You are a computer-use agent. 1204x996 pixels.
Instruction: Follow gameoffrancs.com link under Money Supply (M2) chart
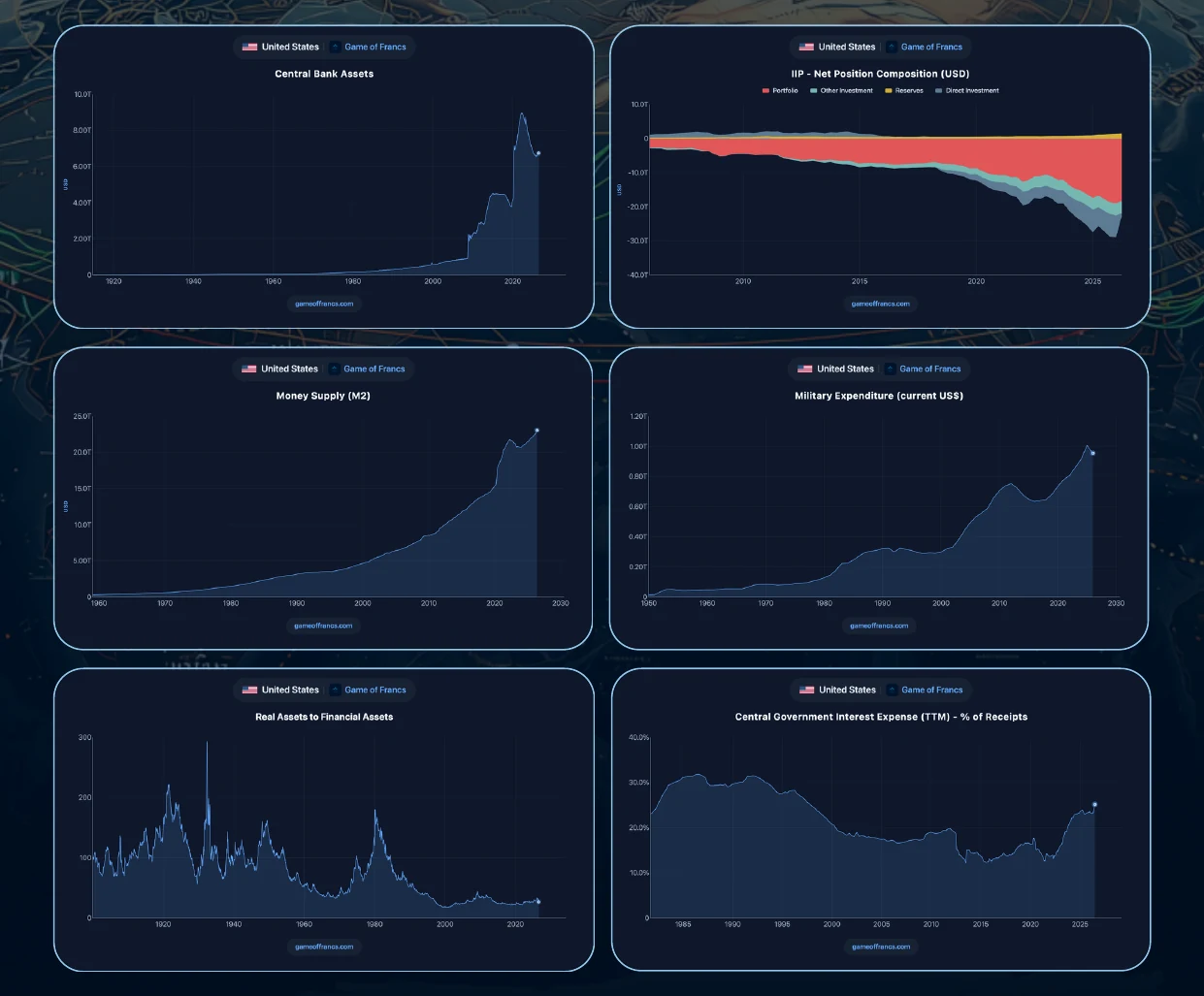[x=323, y=626]
